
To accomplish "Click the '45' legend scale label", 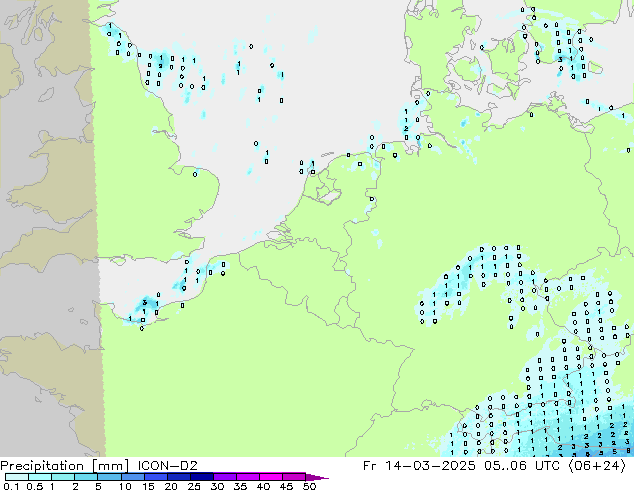I will tap(286, 486).
